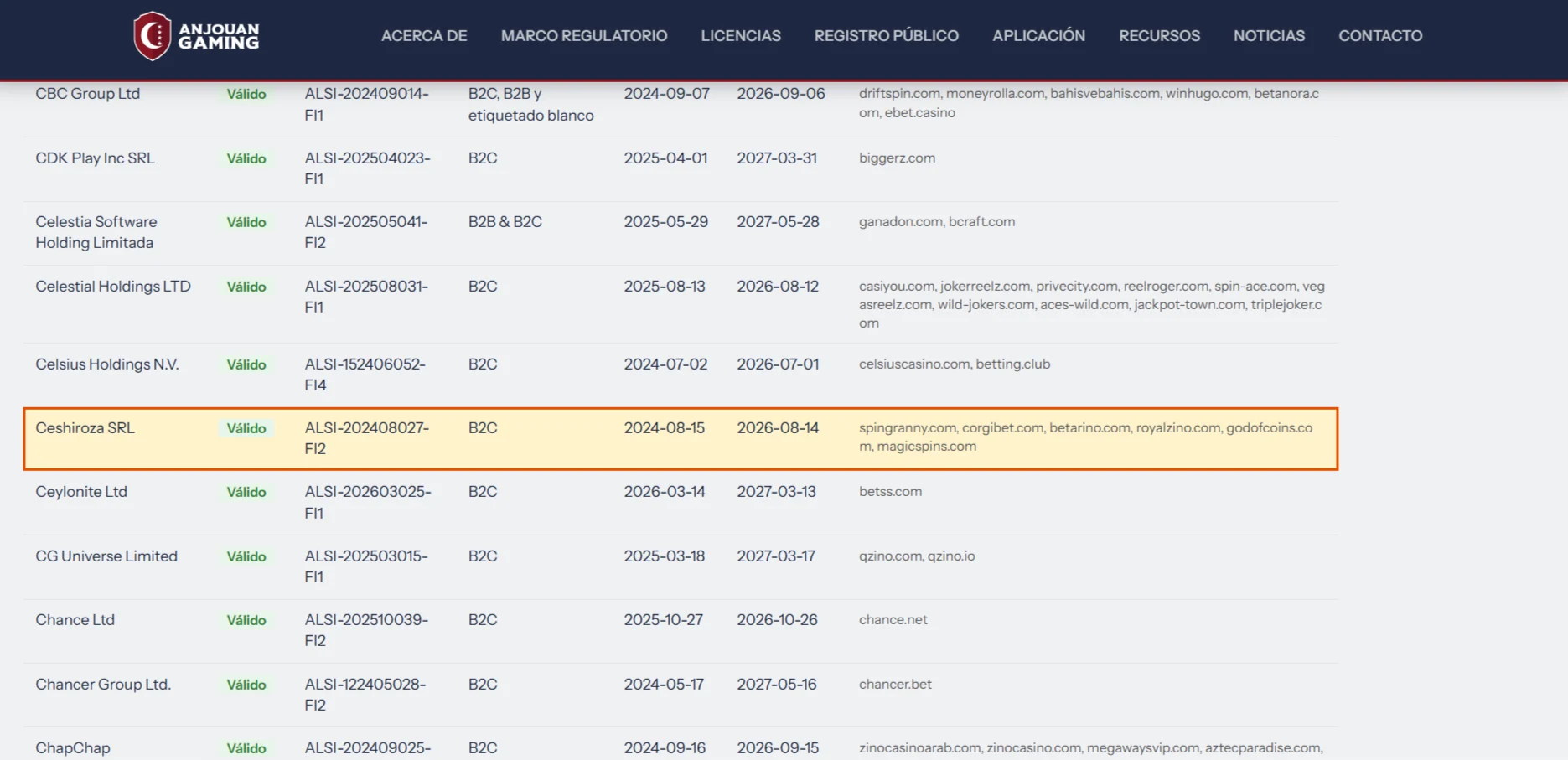Open the MARCO REGULATORIO menu
Screen dimensions: 1568x760
(x=584, y=36)
